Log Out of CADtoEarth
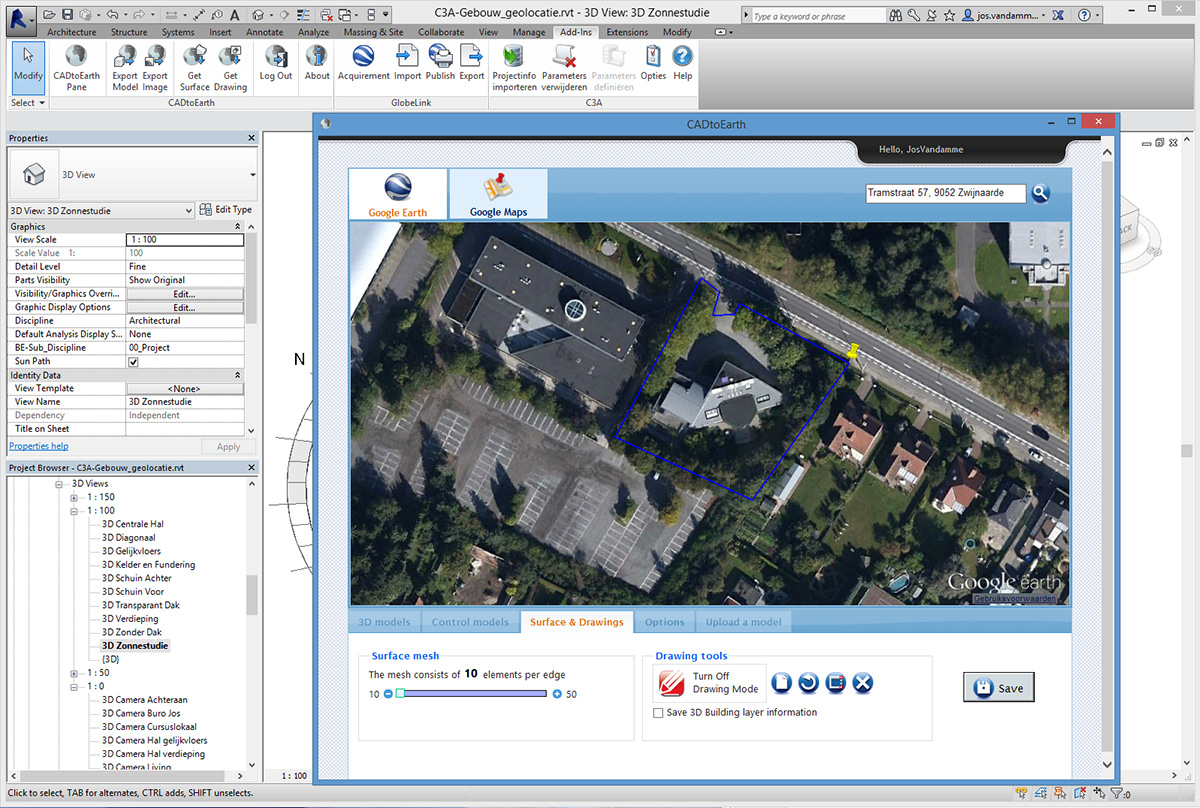The image size is (1200, 808). (x=276, y=63)
